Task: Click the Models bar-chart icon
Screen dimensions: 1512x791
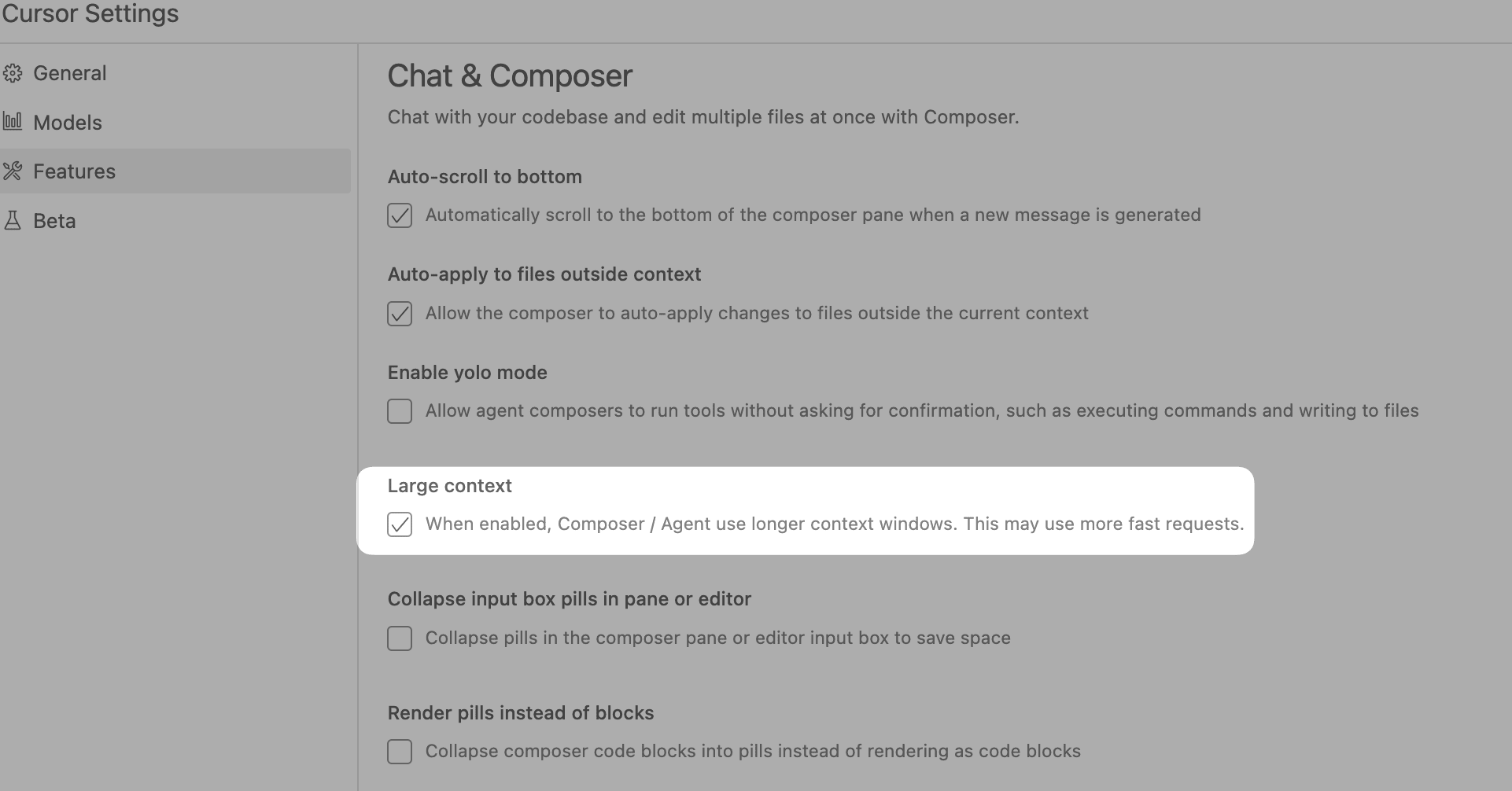Action: (x=13, y=122)
